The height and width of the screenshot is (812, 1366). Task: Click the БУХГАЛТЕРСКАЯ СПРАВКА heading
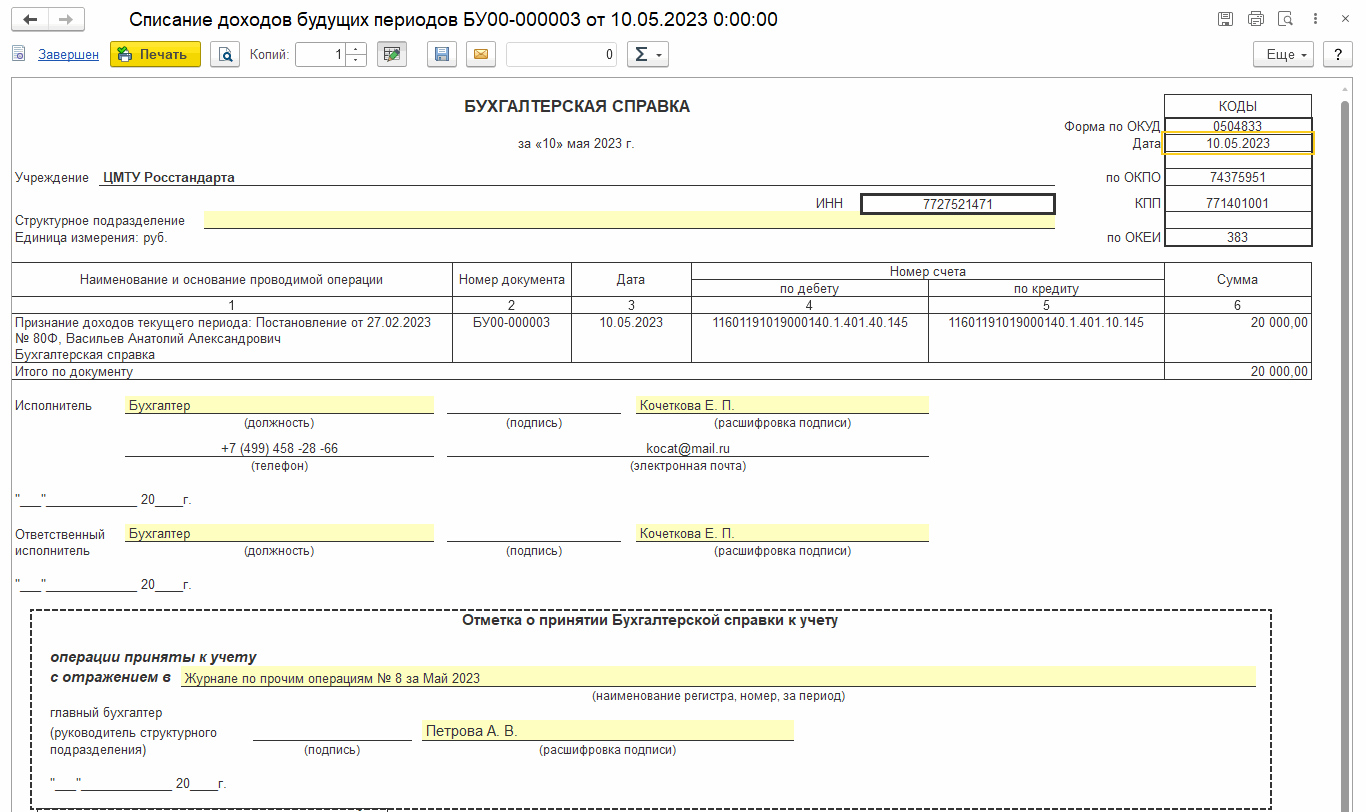(x=577, y=107)
